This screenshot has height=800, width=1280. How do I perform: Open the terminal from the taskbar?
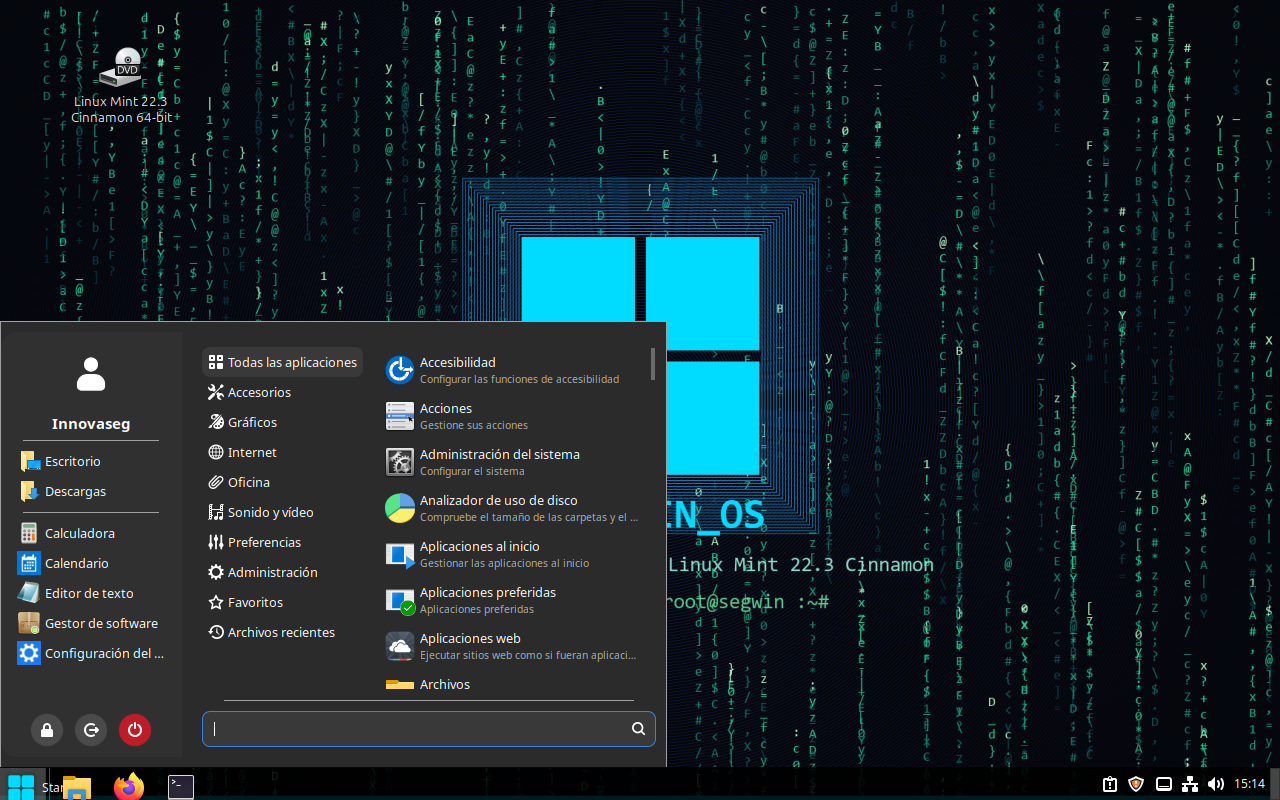(180, 787)
